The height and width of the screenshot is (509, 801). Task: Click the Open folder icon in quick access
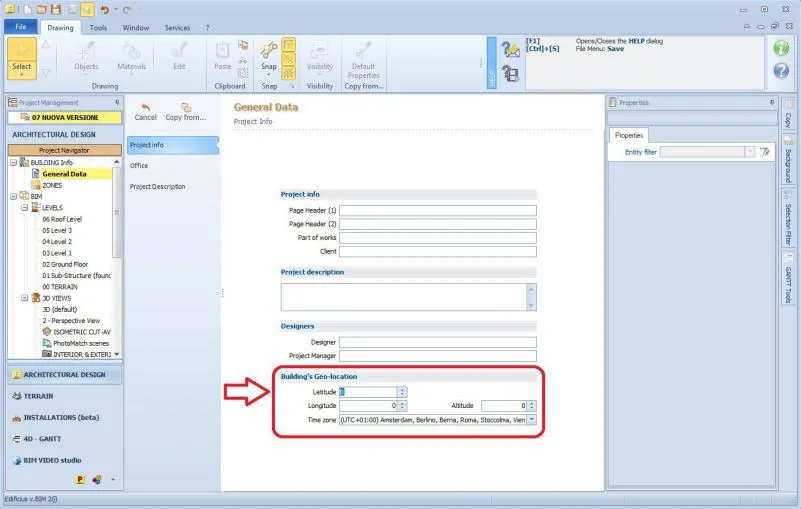(41, 9)
